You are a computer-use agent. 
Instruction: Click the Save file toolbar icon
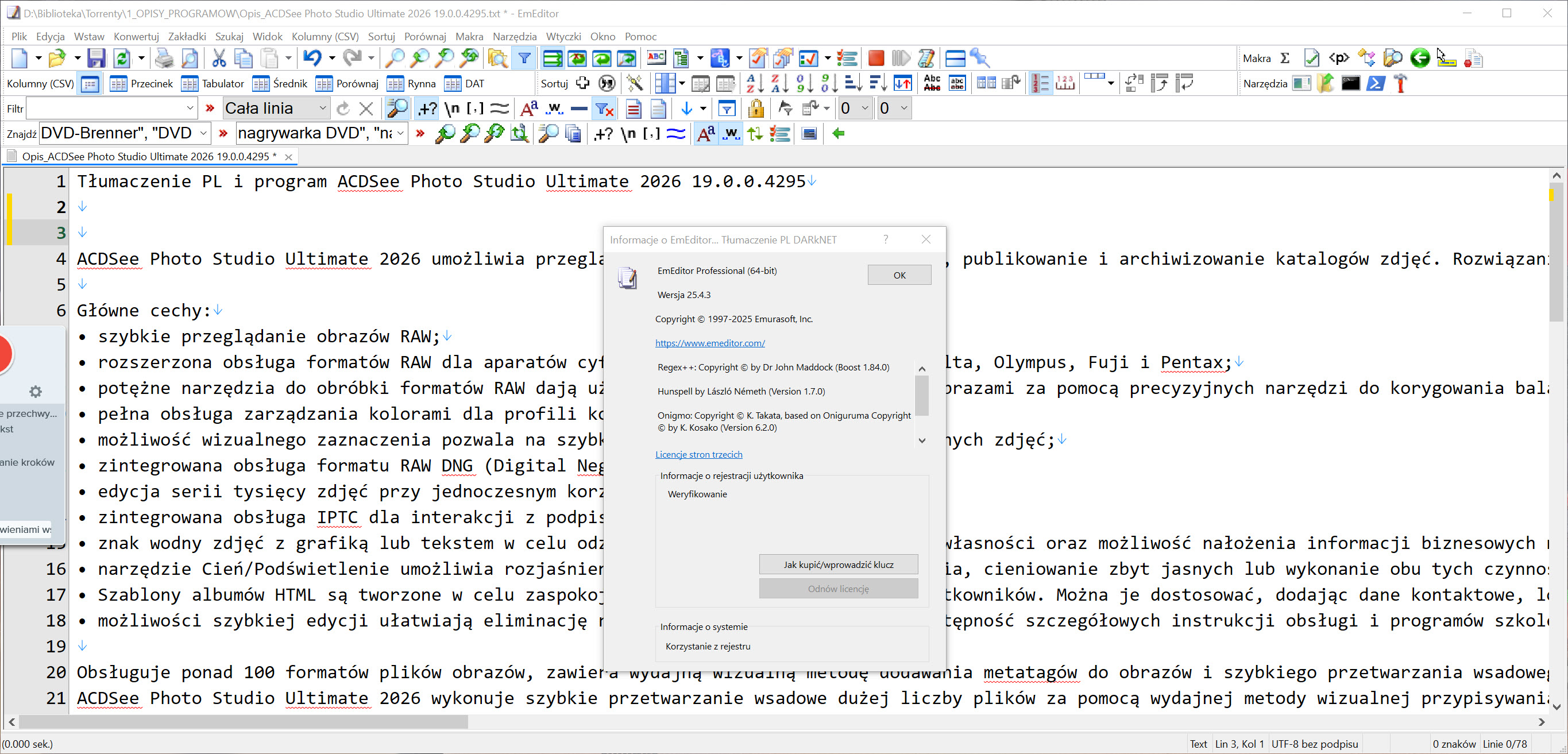96,59
